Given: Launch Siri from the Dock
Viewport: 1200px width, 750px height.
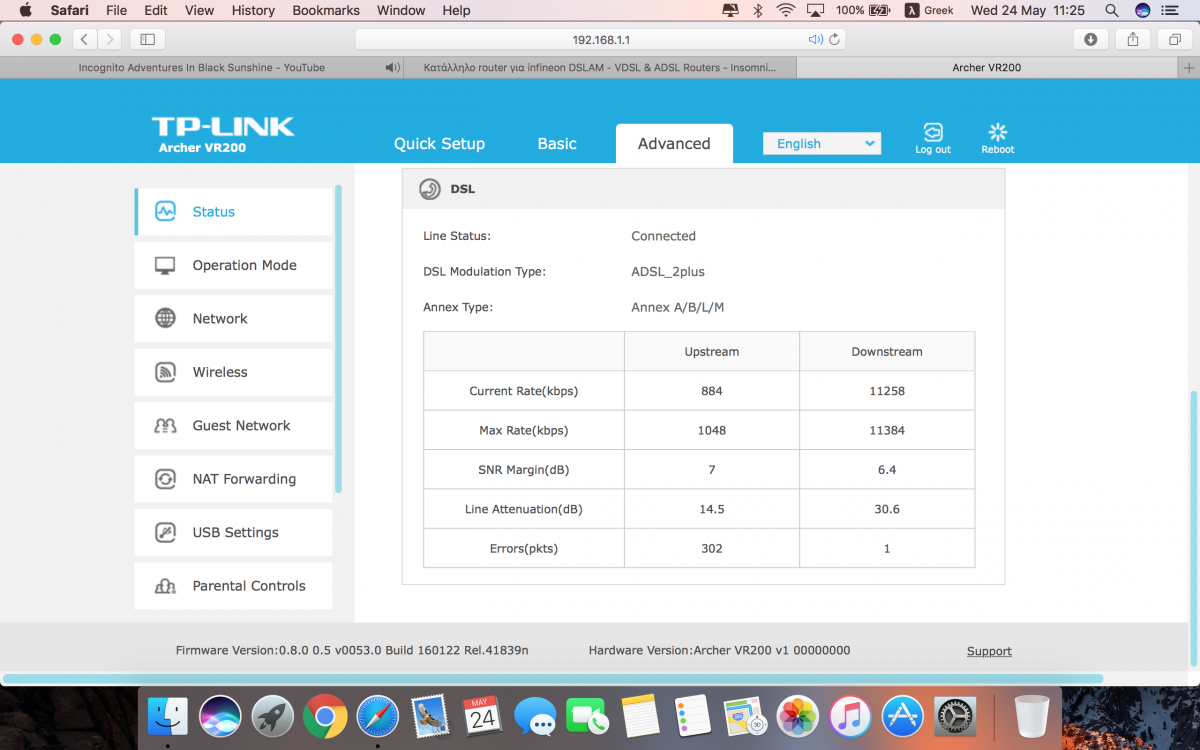Looking at the screenshot, I should click(x=220, y=716).
